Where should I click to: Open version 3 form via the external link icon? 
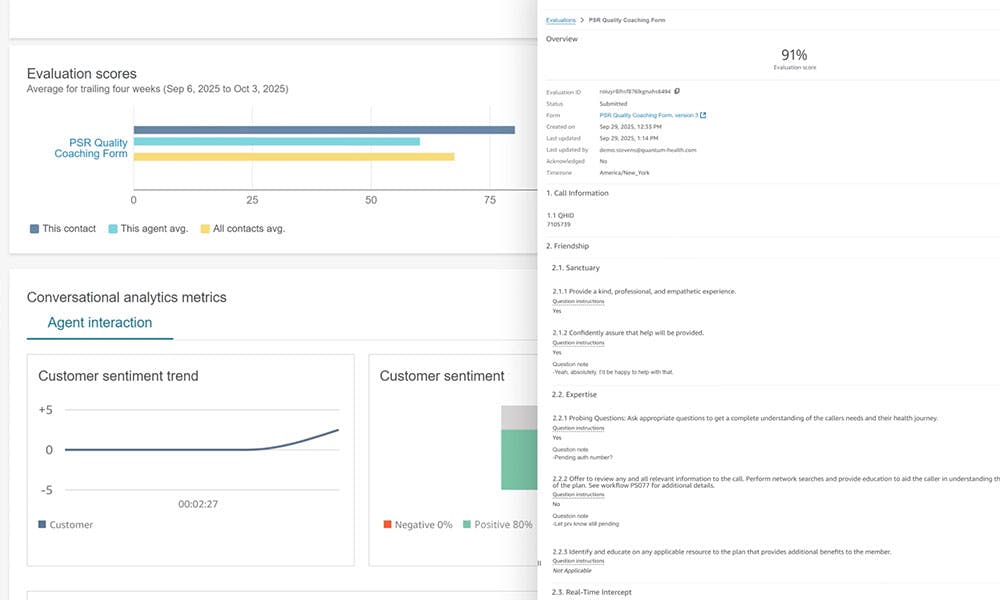[704, 113]
